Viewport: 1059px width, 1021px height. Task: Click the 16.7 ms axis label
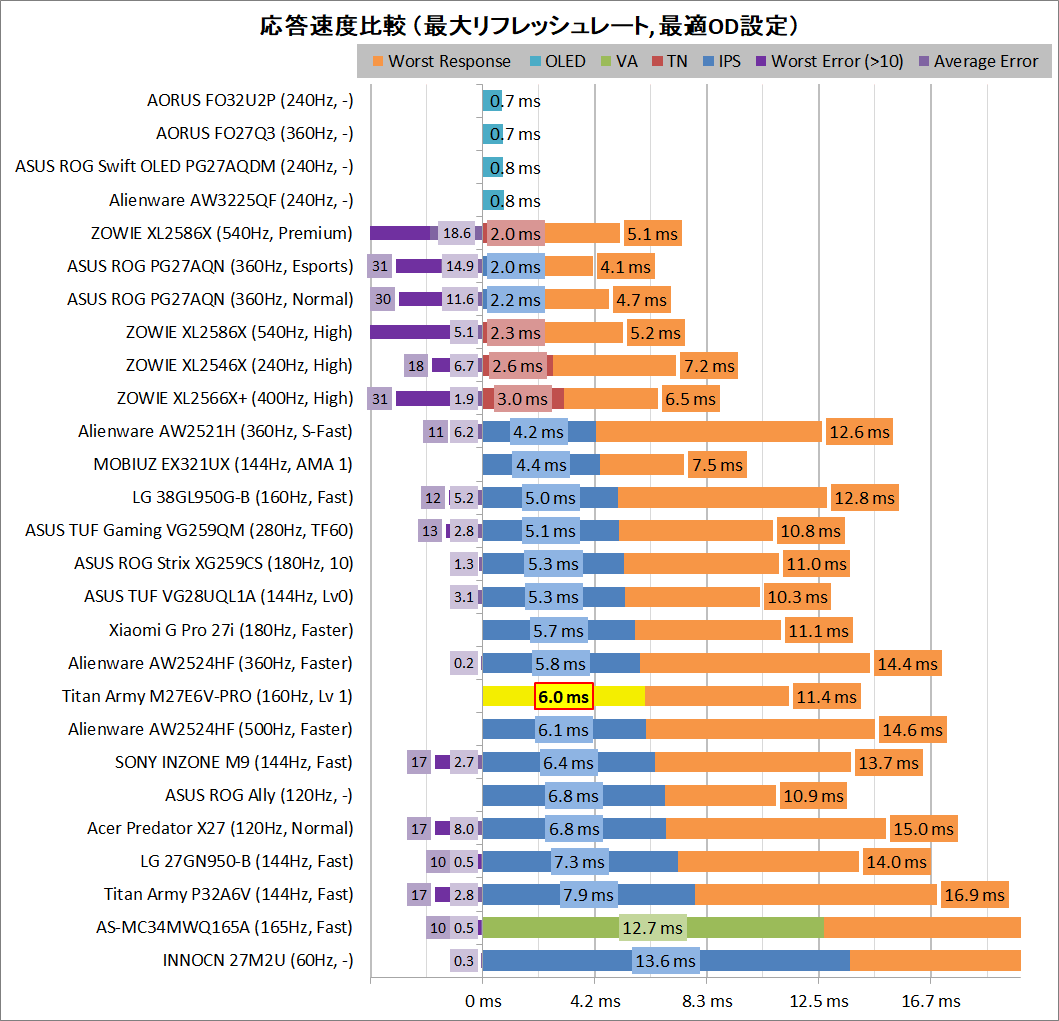931,1001
